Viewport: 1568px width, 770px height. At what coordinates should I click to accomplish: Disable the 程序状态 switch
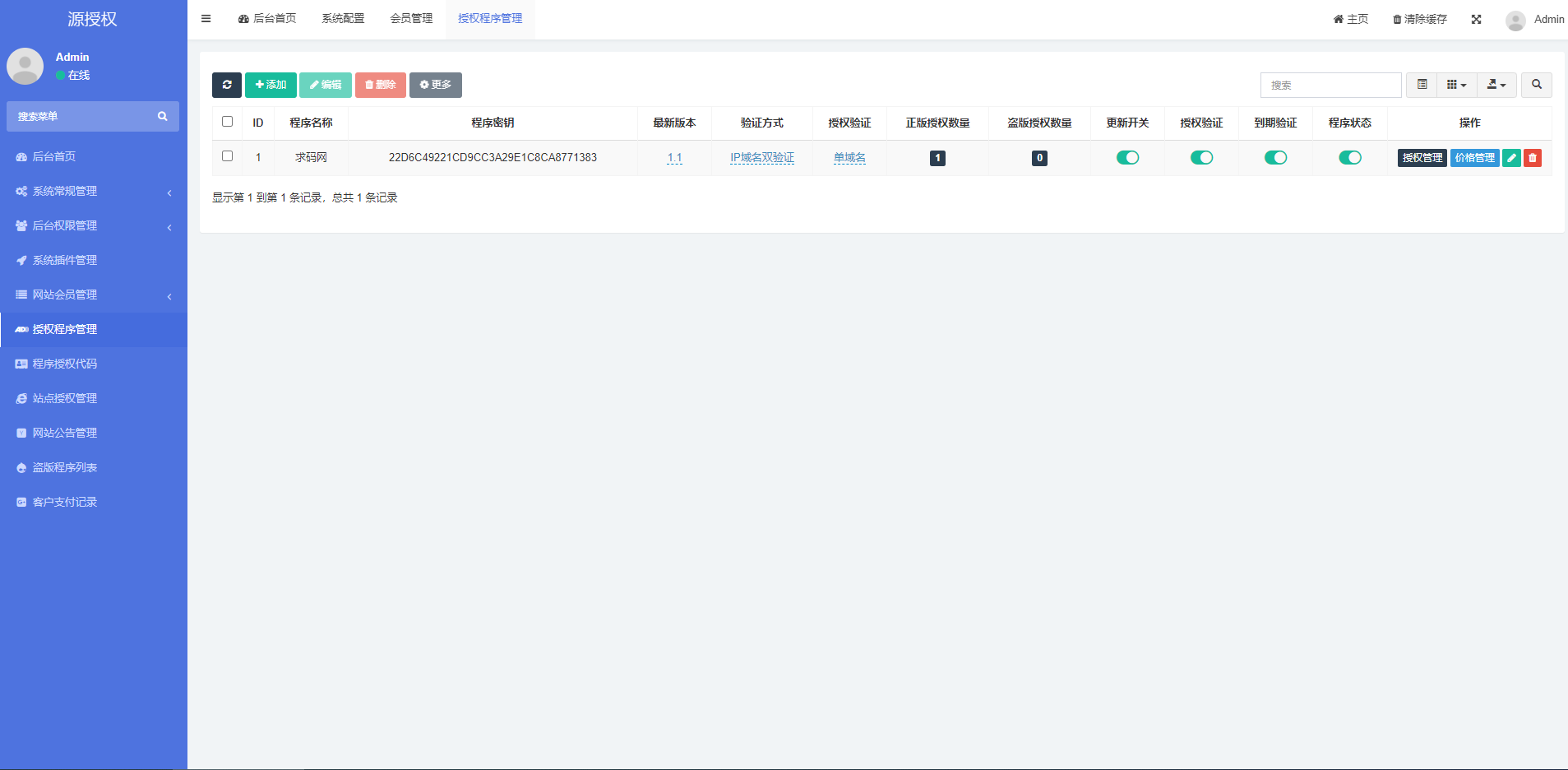click(1349, 158)
